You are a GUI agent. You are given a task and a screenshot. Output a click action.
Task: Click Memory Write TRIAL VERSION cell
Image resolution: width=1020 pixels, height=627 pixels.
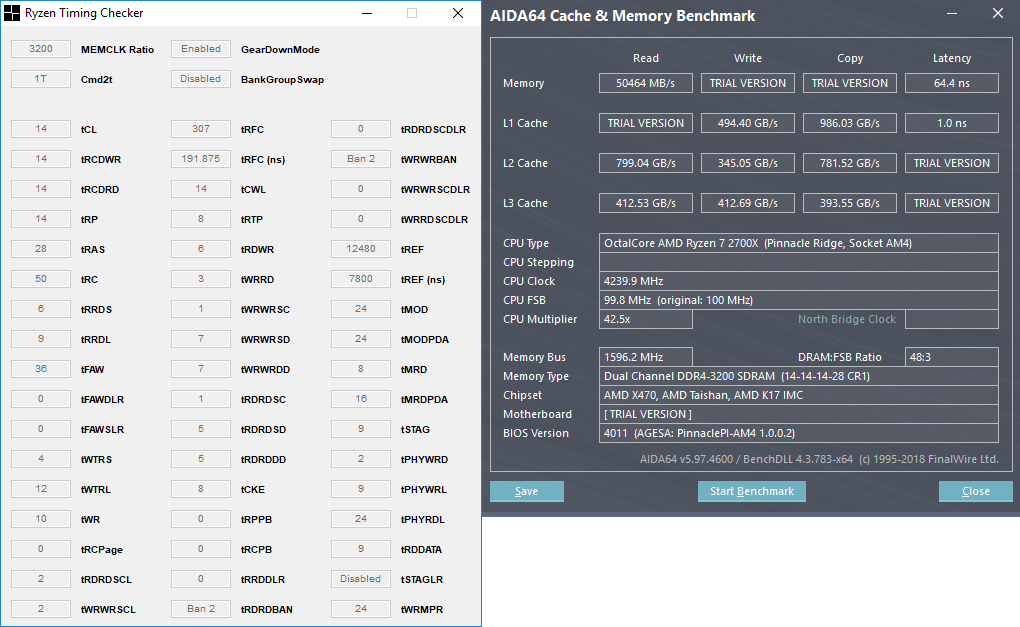pyautogui.click(x=747, y=83)
